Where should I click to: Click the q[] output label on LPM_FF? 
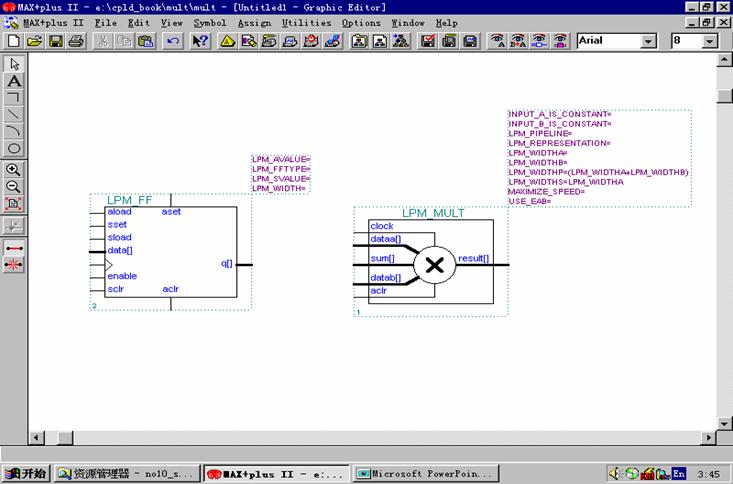coord(227,263)
